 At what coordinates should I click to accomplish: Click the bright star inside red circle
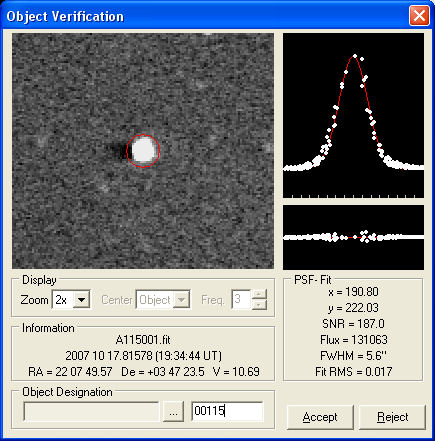coord(143,151)
